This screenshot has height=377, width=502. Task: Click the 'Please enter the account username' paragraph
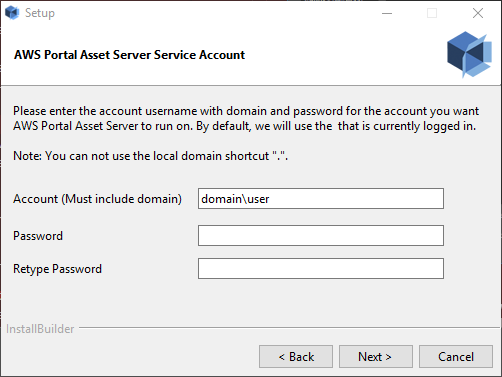point(246,118)
